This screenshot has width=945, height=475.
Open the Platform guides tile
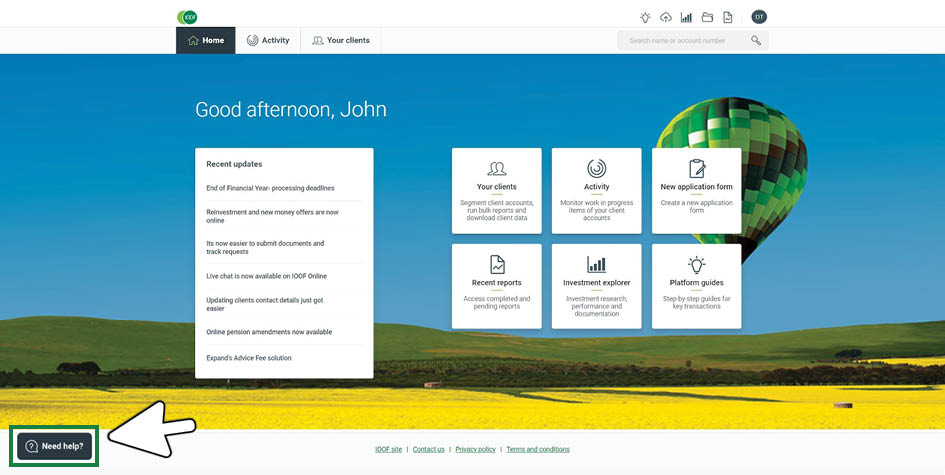pyautogui.click(x=696, y=286)
